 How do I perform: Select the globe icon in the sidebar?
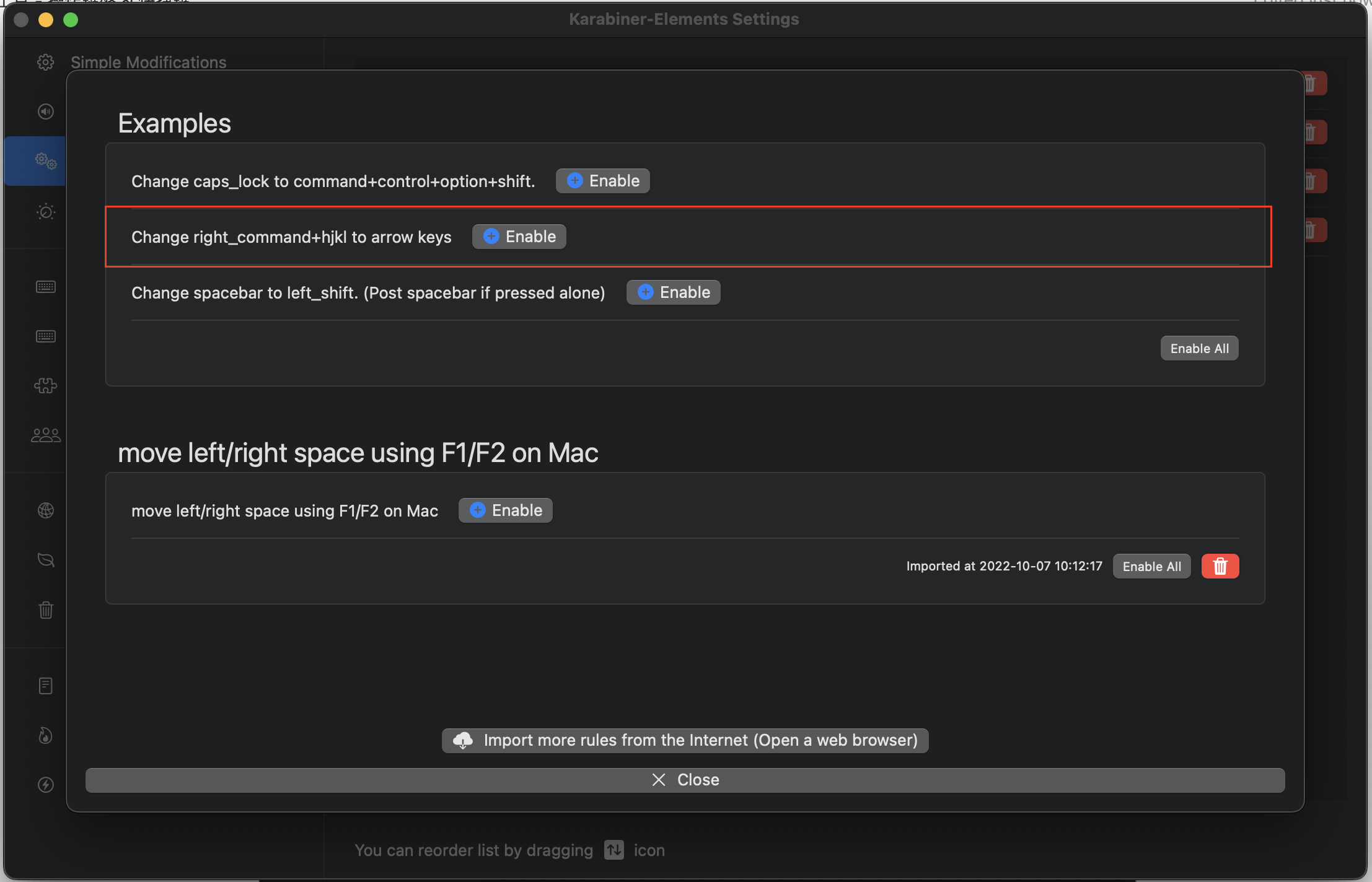point(46,510)
